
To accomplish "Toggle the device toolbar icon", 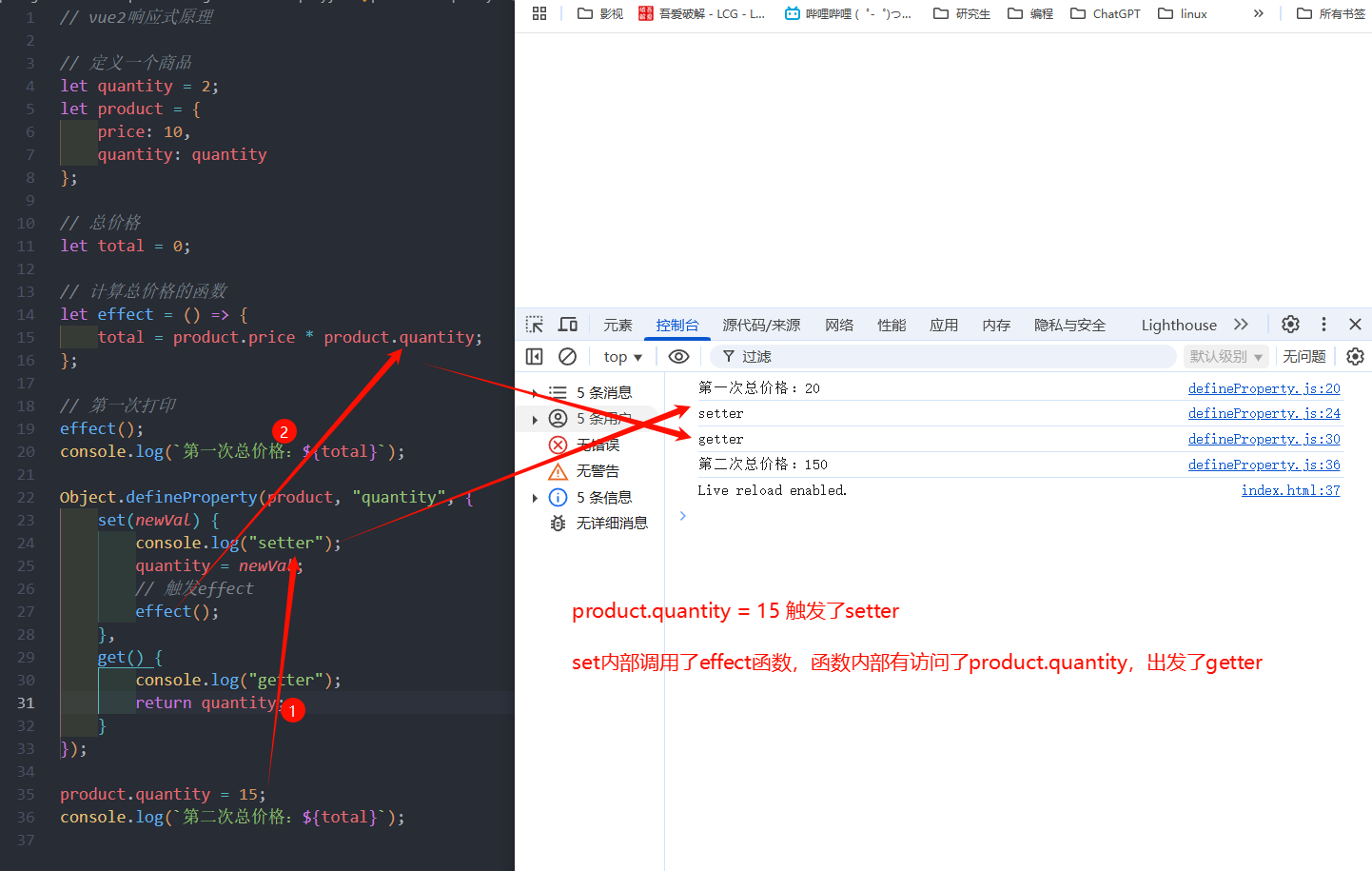I will (568, 325).
